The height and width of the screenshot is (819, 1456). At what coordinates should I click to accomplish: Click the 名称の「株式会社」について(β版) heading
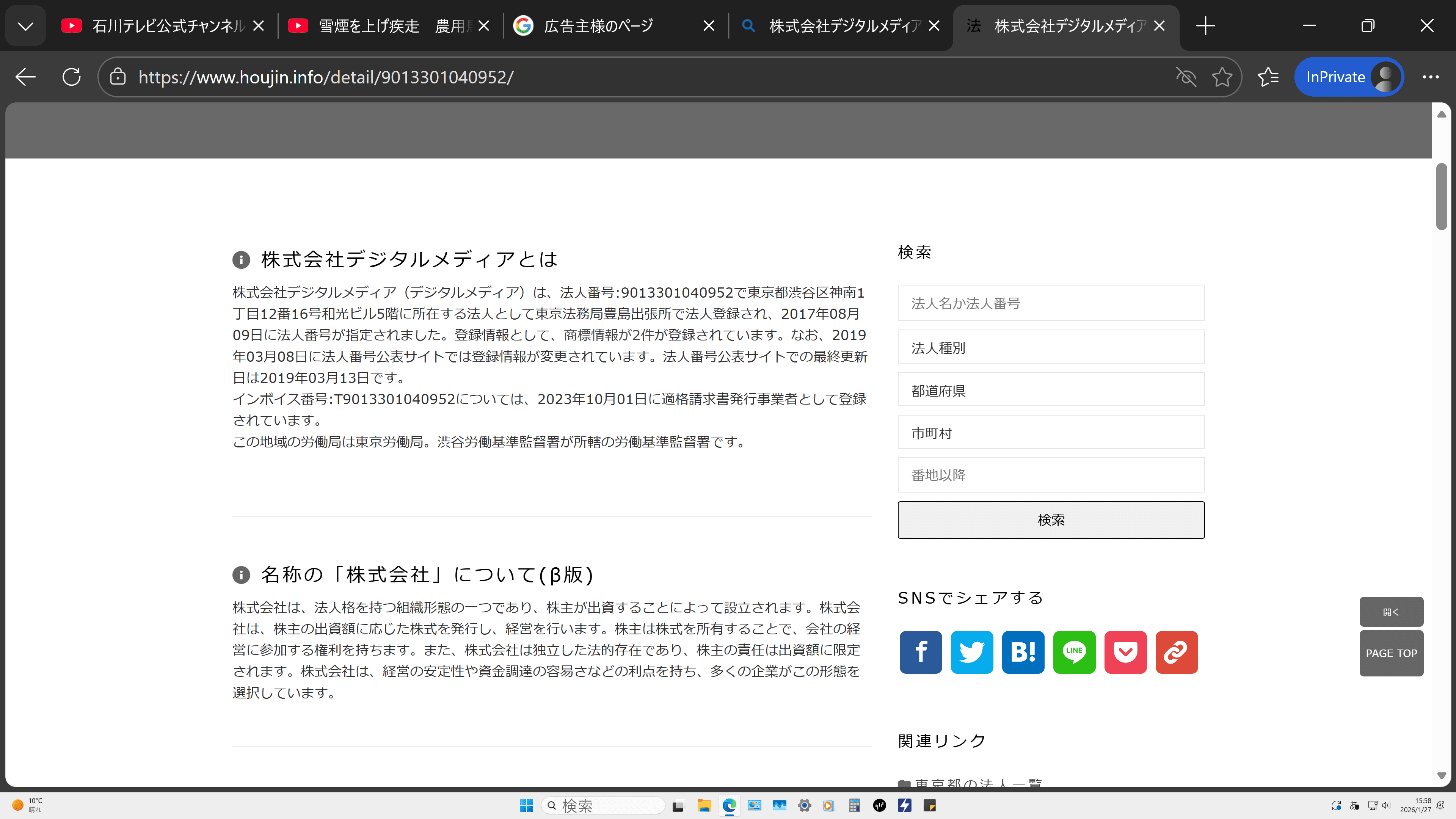point(427,575)
